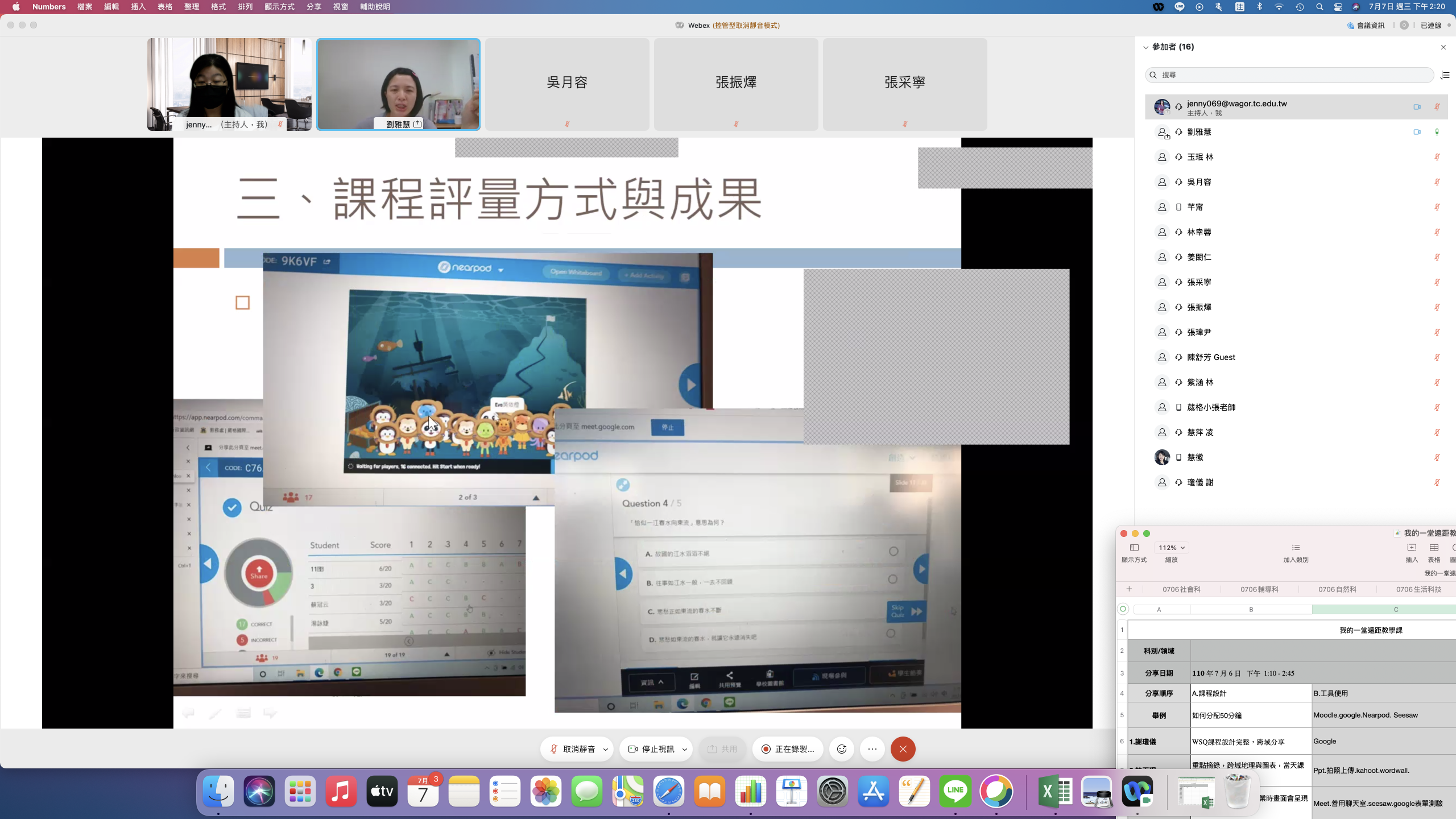
Task: Open the 表格 menu in menu bar
Action: click(x=165, y=7)
